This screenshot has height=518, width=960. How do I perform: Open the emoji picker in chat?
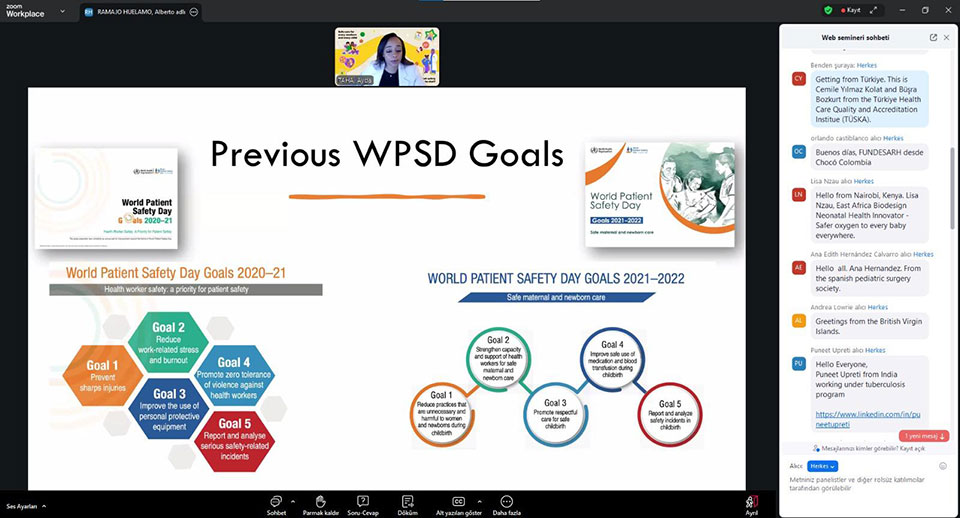pos(943,466)
